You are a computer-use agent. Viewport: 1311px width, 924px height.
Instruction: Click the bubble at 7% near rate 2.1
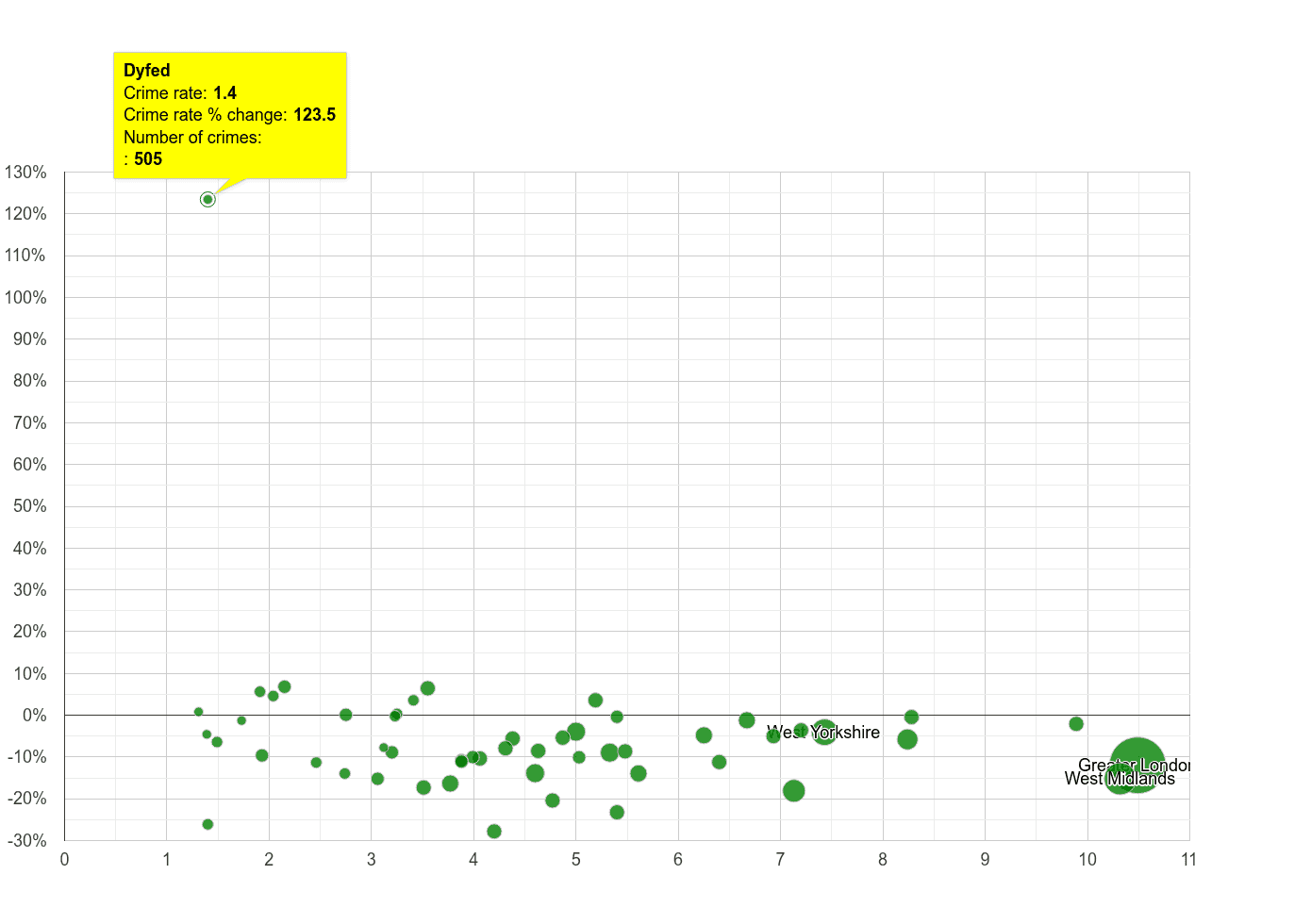pyautogui.click(x=284, y=686)
